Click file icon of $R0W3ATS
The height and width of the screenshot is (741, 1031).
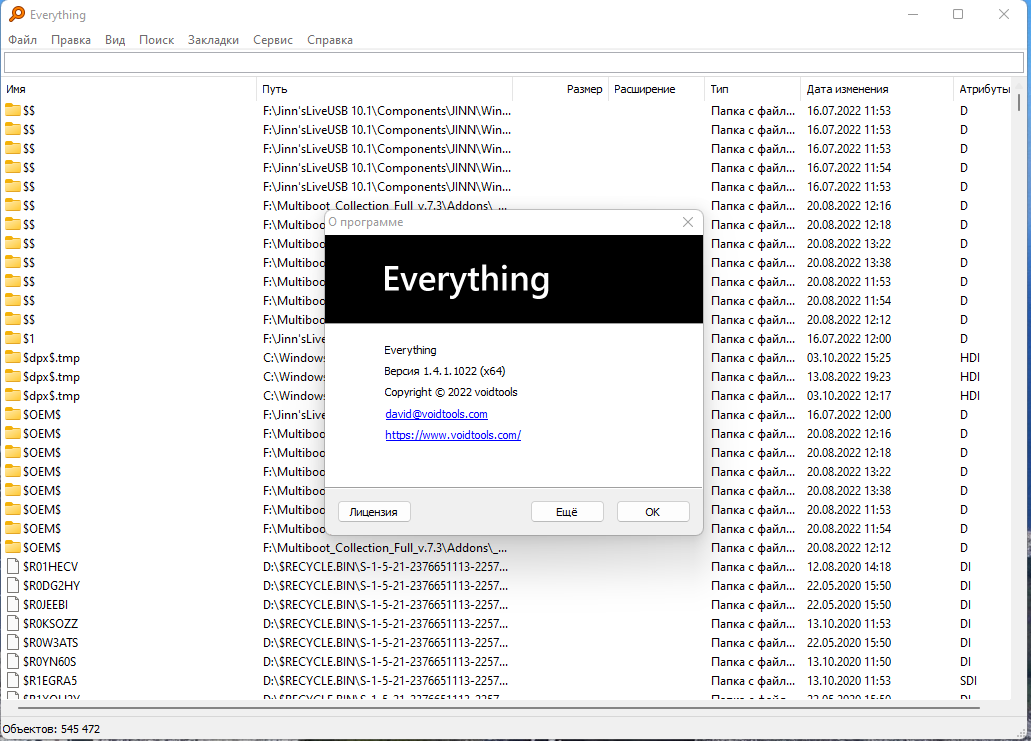(13, 643)
